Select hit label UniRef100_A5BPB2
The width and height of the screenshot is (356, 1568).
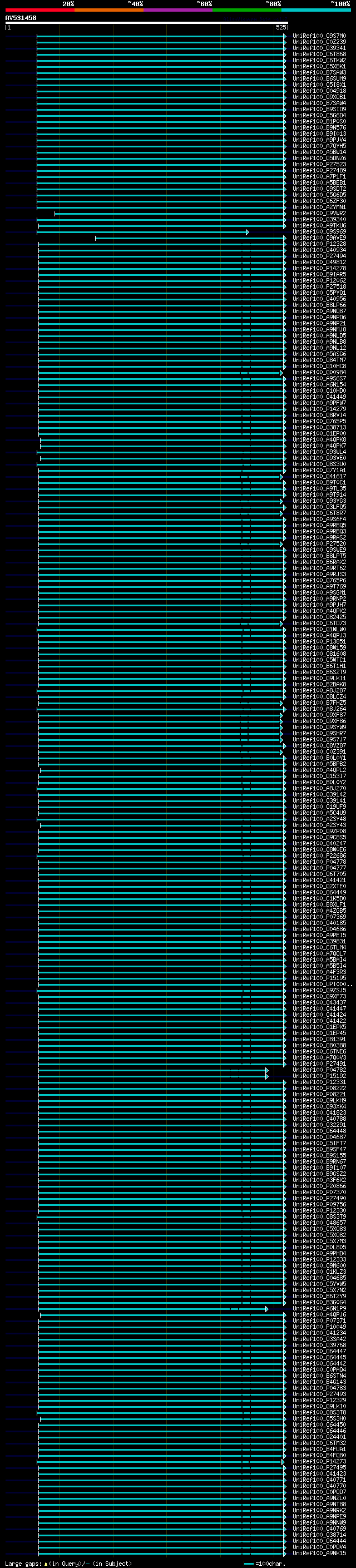319,764
